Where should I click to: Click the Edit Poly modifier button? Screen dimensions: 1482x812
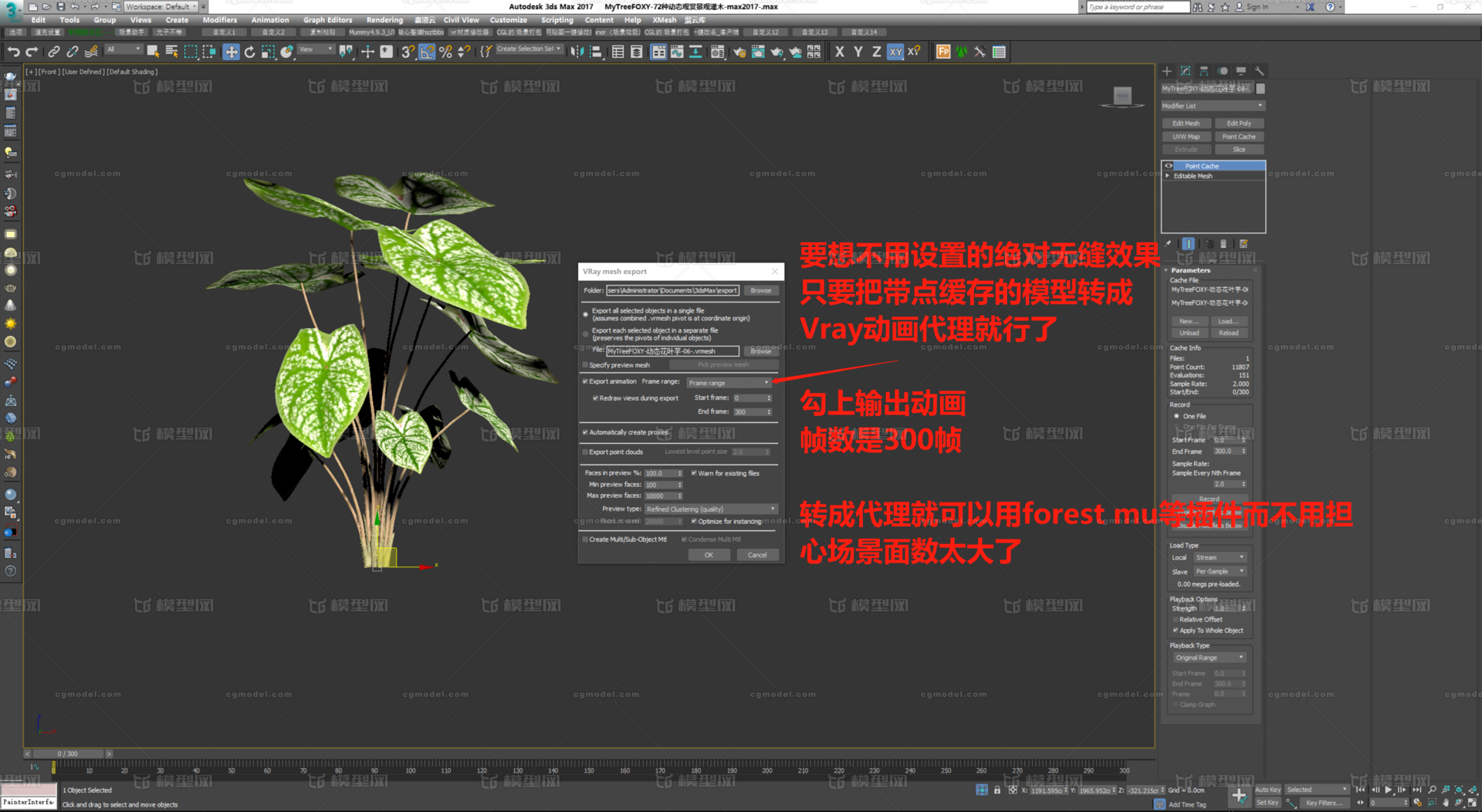(1239, 123)
